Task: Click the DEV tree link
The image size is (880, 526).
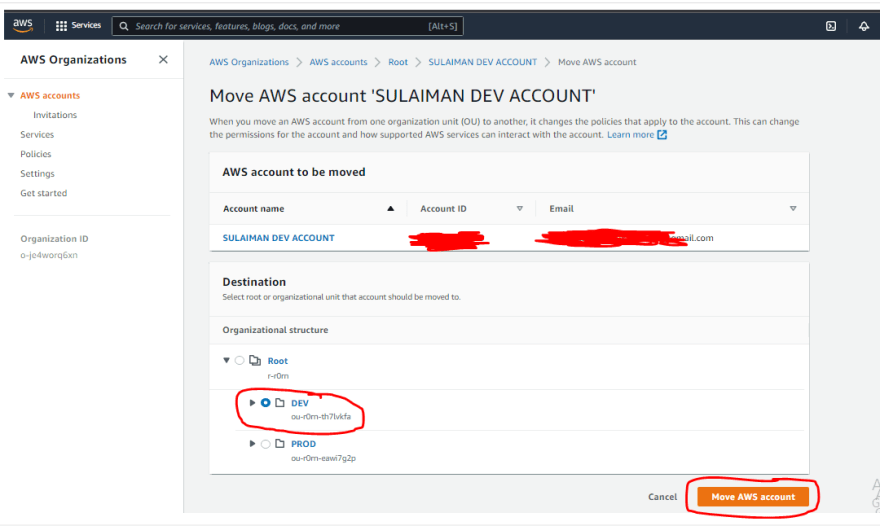Action: point(300,403)
